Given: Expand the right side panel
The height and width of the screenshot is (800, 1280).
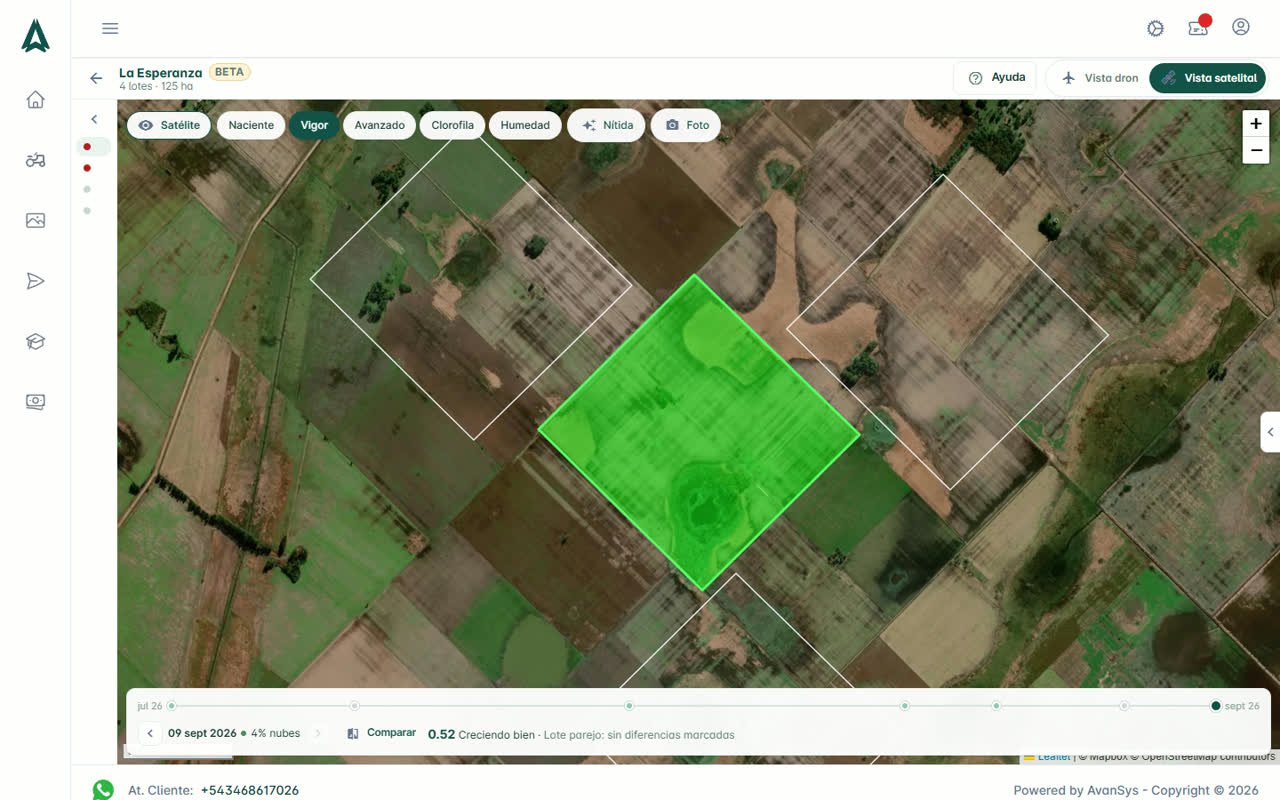Looking at the screenshot, I should (x=1270, y=432).
